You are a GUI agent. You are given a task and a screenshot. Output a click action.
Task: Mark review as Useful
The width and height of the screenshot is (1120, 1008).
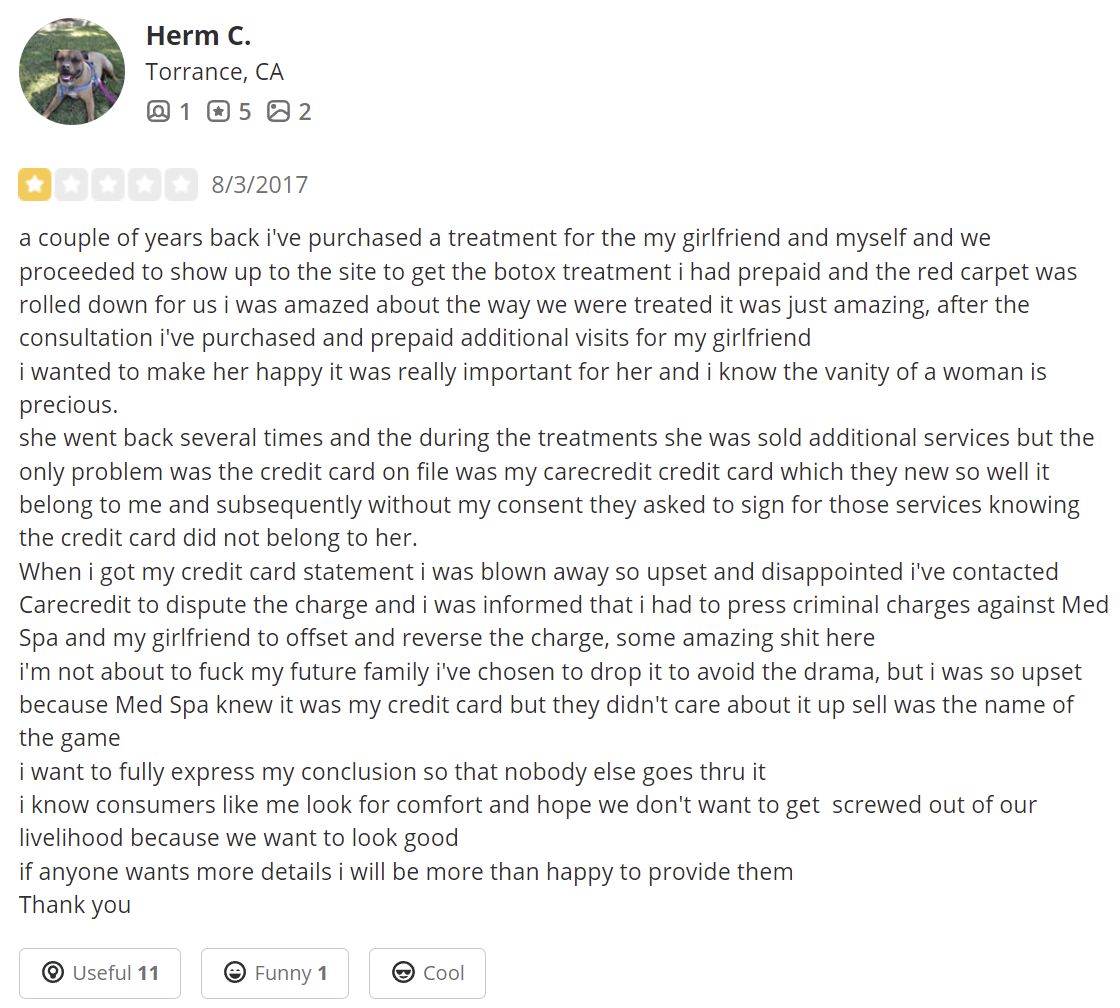(x=100, y=973)
